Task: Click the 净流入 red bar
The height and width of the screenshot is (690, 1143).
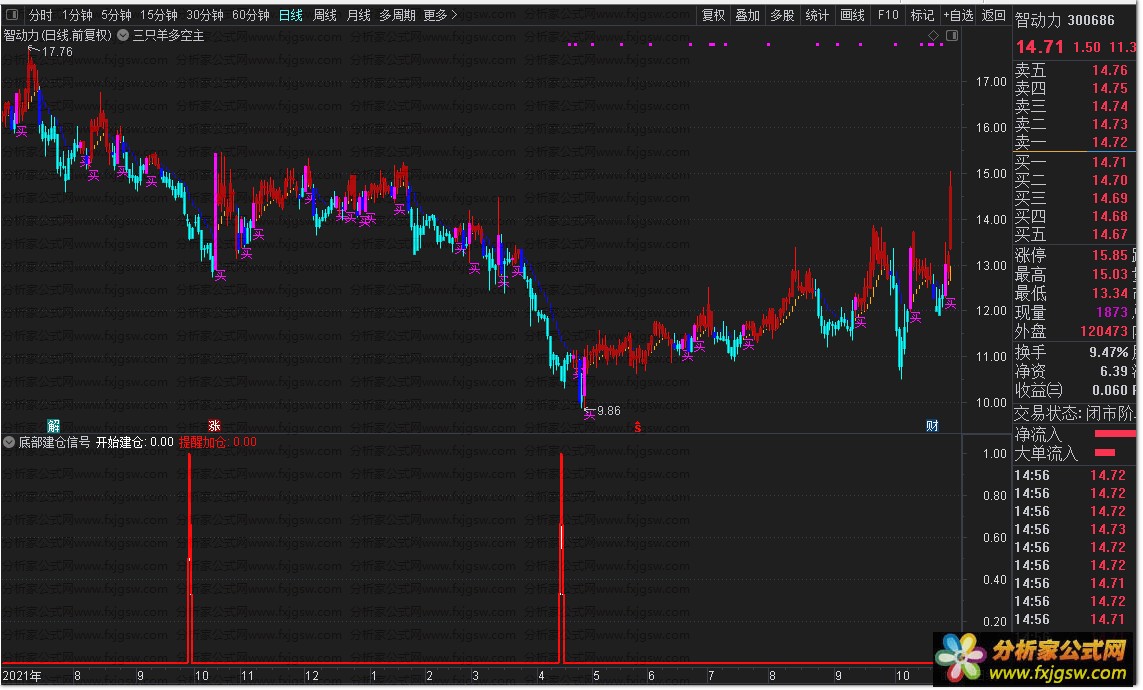Action: coord(1115,434)
